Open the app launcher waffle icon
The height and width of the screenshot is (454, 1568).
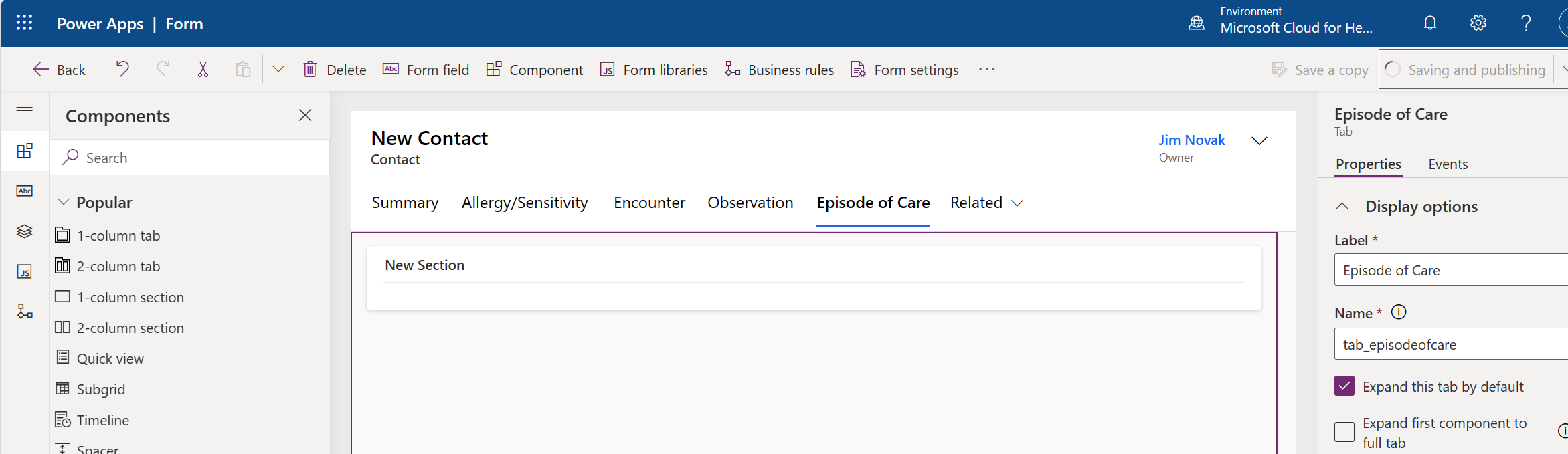(24, 23)
